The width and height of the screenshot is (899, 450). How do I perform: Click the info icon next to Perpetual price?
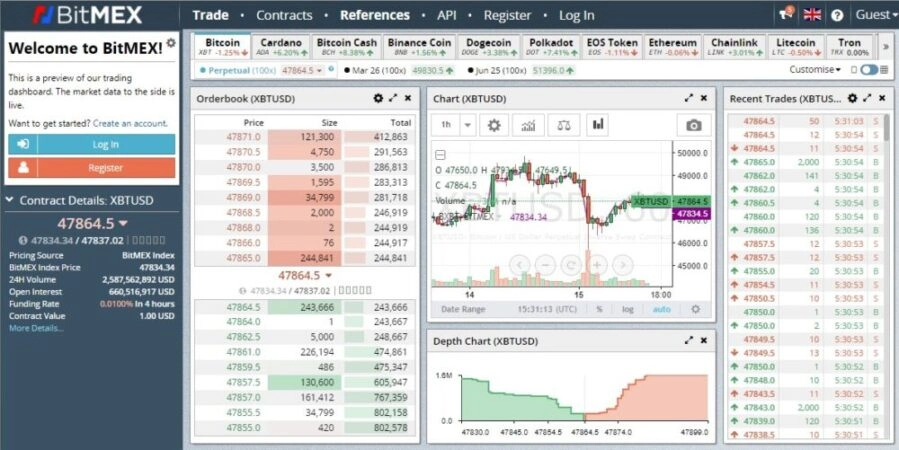pyautogui.click(x=331, y=69)
